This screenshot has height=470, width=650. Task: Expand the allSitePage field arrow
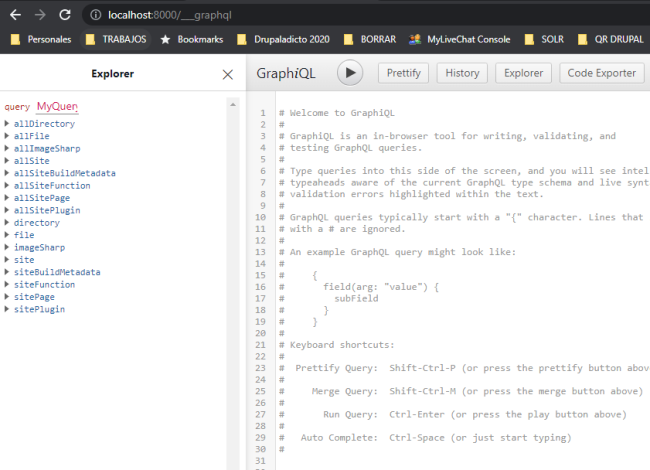click(x=7, y=198)
